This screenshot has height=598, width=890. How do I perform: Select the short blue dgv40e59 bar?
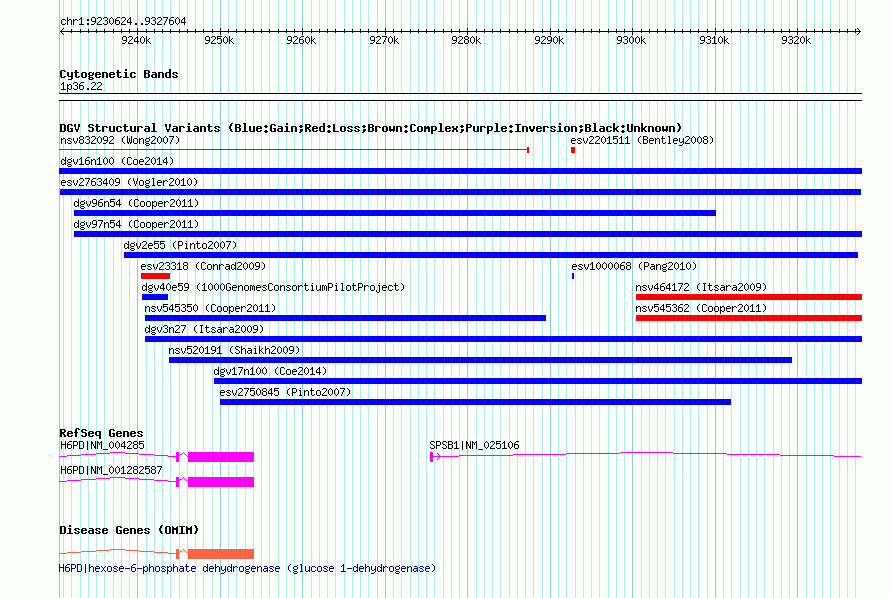point(155,297)
